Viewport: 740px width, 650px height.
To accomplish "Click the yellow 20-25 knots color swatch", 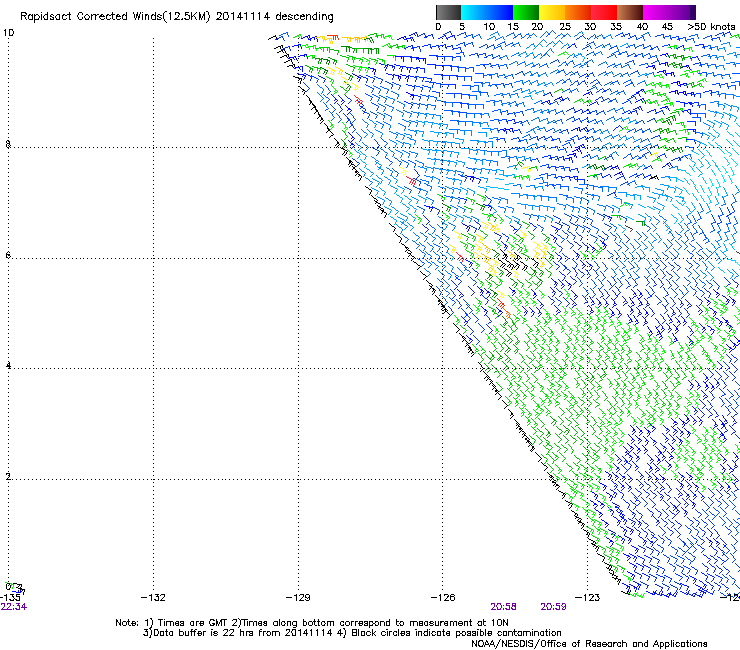I will [552, 12].
